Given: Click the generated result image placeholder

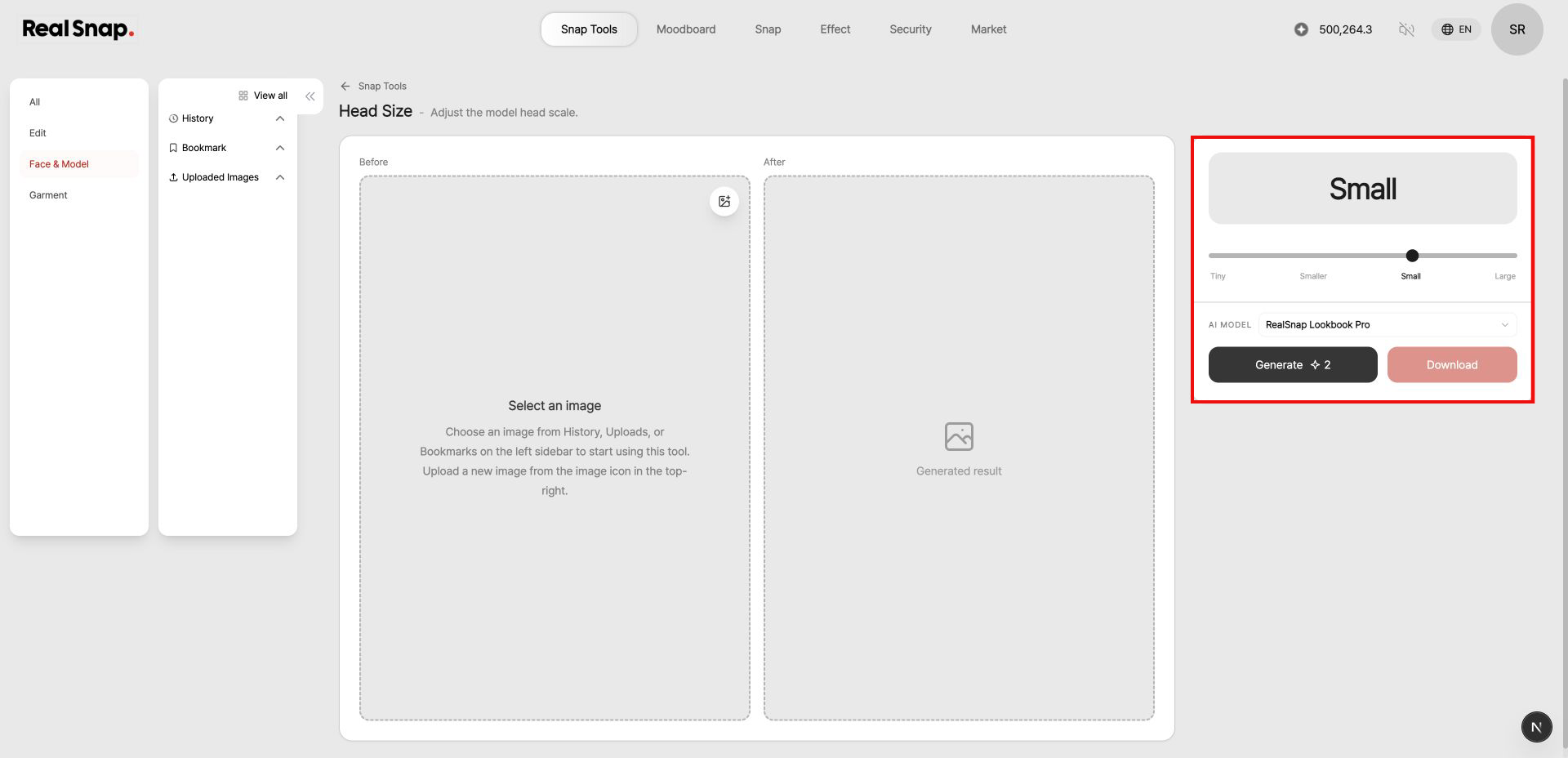Looking at the screenshot, I should coord(959,436).
